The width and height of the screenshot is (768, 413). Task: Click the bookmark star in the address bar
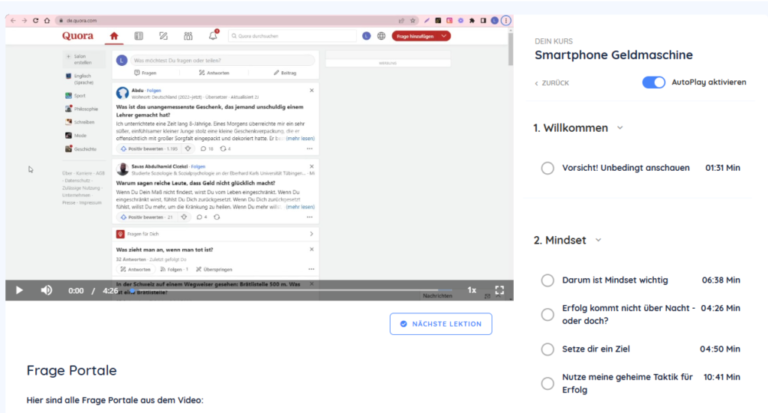click(x=412, y=21)
